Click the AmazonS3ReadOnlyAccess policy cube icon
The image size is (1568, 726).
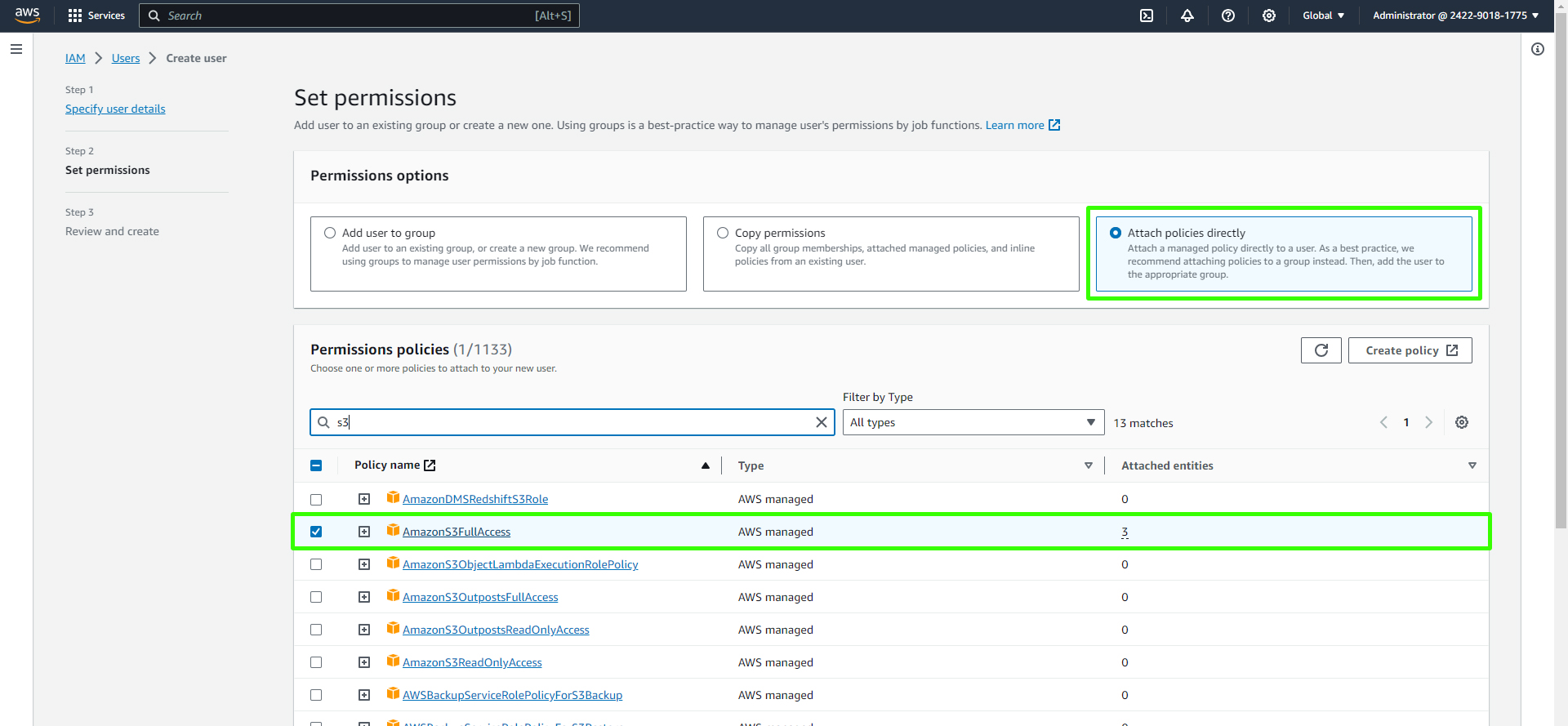pyautogui.click(x=393, y=661)
